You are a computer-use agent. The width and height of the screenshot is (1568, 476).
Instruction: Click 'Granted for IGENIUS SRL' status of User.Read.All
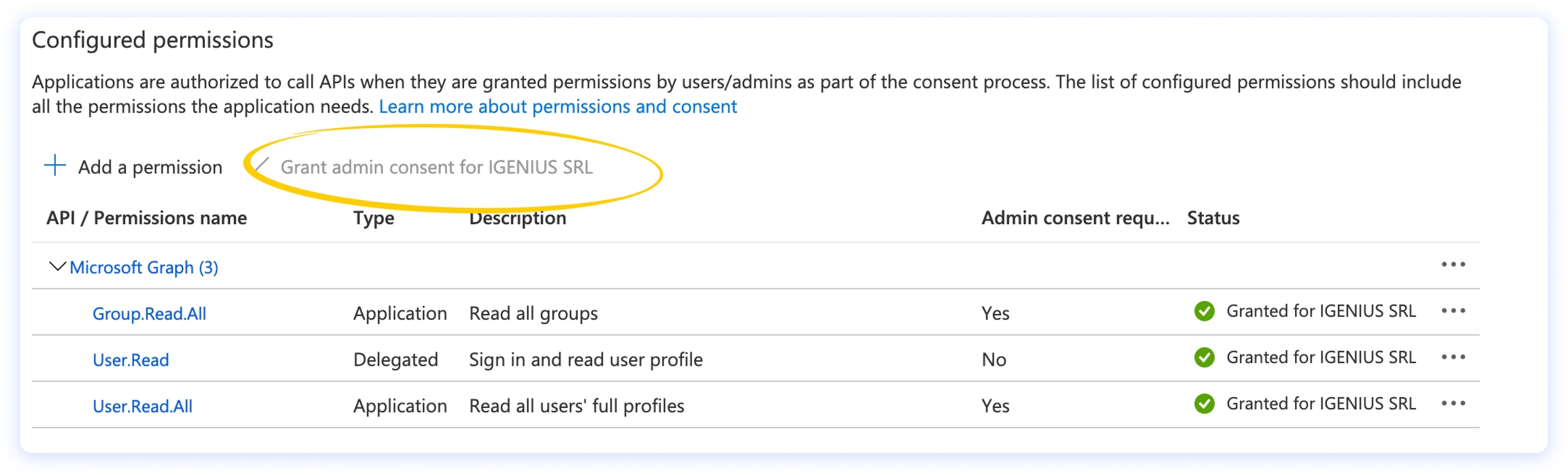pos(1321,404)
